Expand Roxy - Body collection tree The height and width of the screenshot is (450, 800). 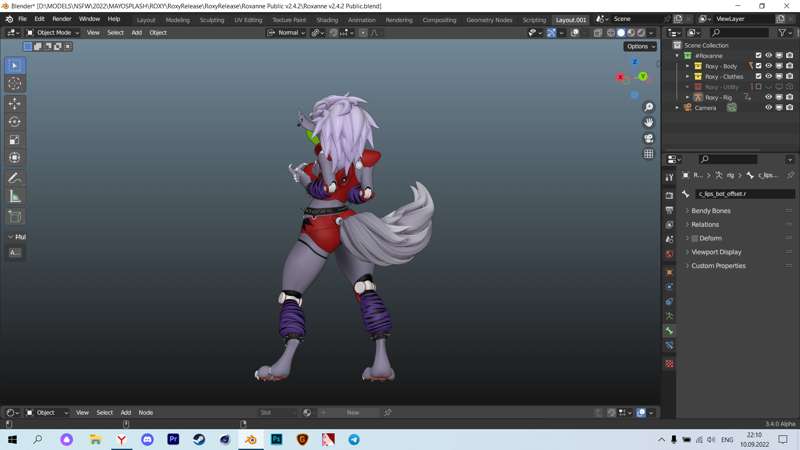687,66
